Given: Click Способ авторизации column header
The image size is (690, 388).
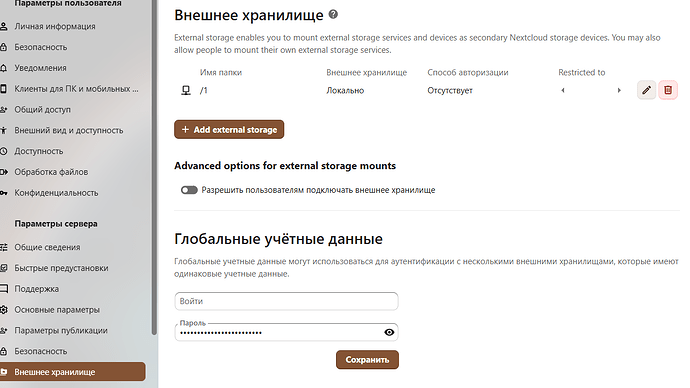Looking at the screenshot, I should (468, 72).
